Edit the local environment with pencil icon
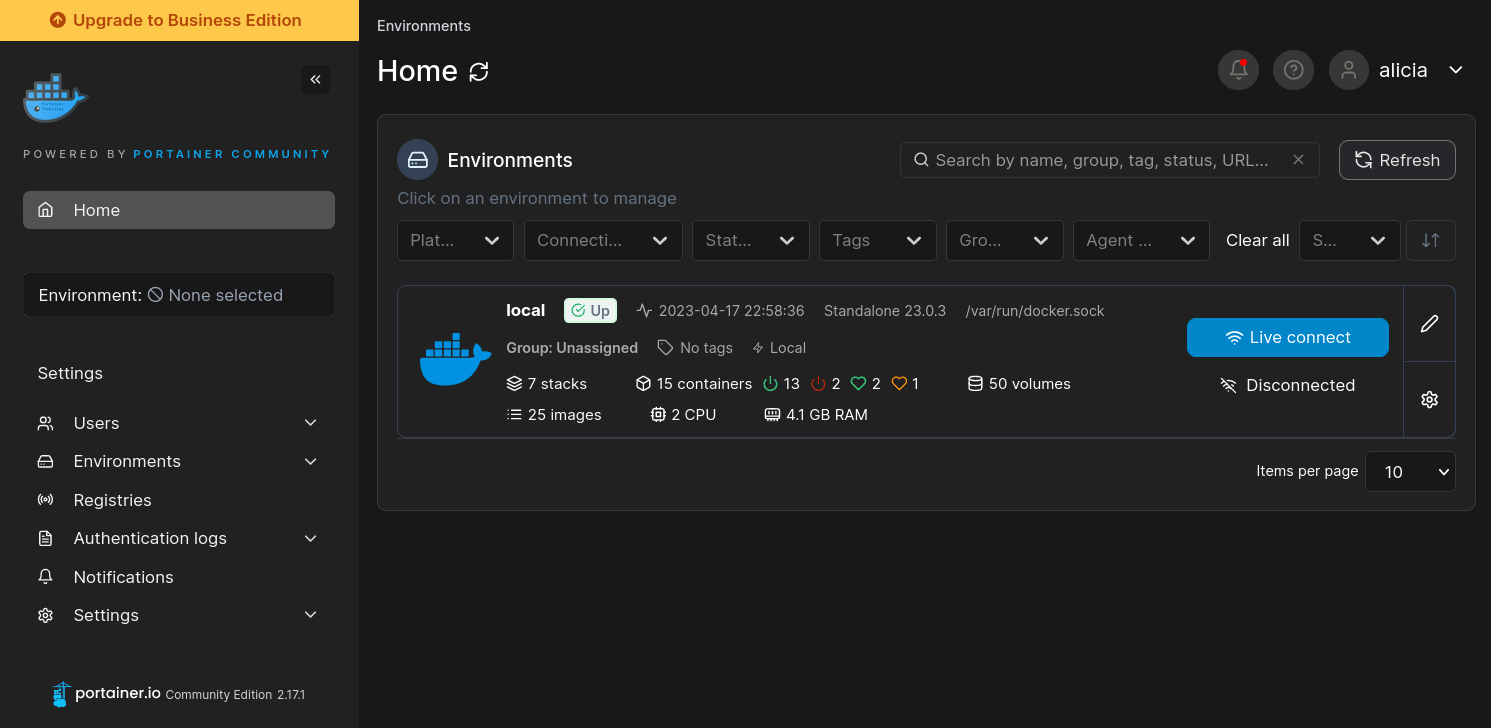The height and width of the screenshot is (728, 1491). (x=1429, y=324)
